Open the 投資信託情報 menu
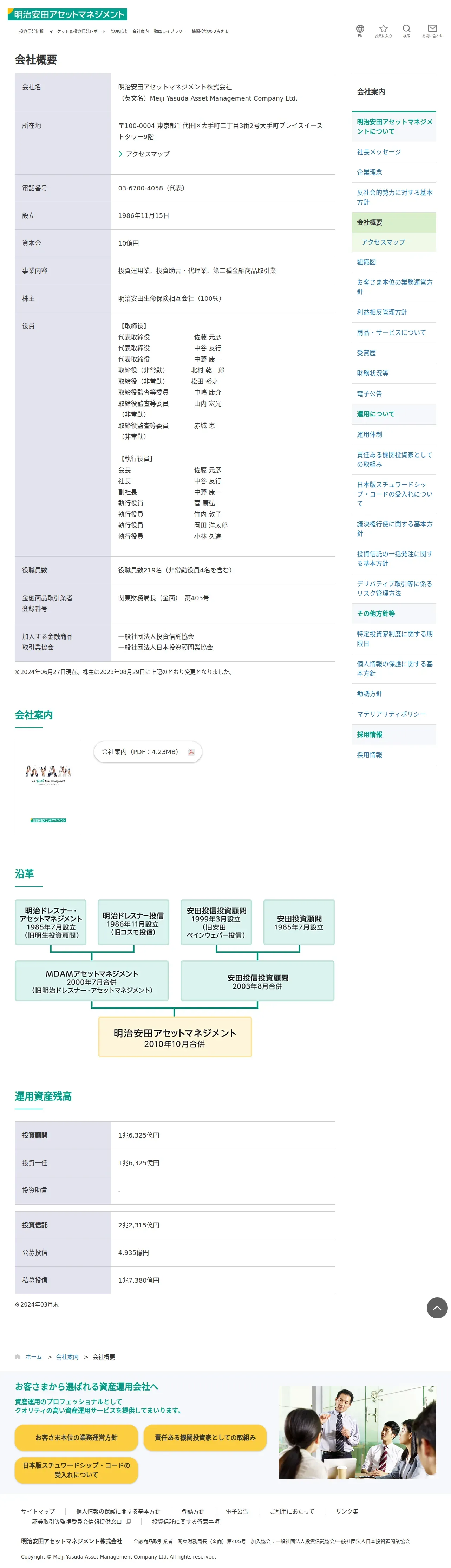451x1568 pixels. click(31, 31)
